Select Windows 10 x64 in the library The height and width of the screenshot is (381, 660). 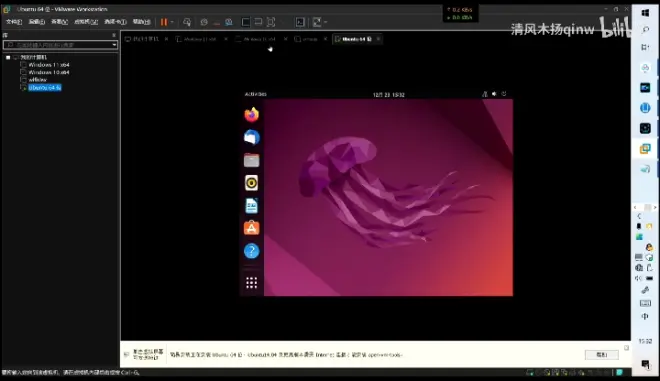tap(49, 72)
